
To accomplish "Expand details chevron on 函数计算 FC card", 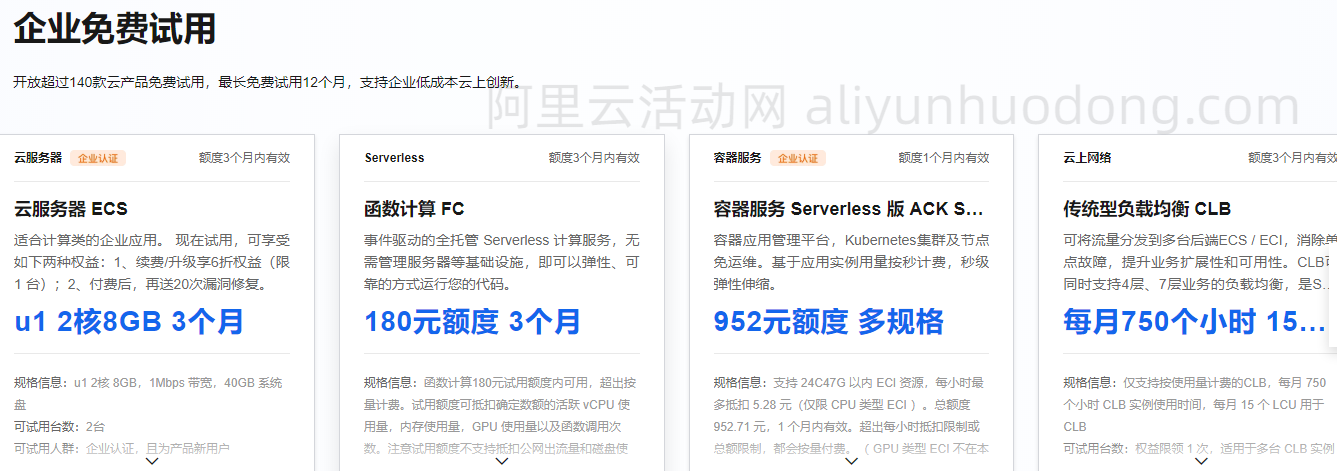I will (502, 462).
